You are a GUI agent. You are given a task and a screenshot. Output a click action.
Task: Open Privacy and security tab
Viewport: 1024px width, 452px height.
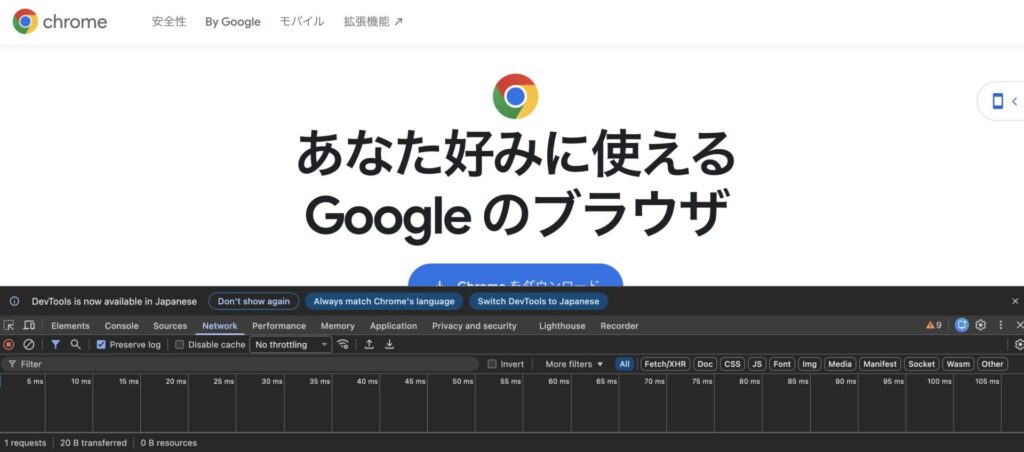coord(474,325)
